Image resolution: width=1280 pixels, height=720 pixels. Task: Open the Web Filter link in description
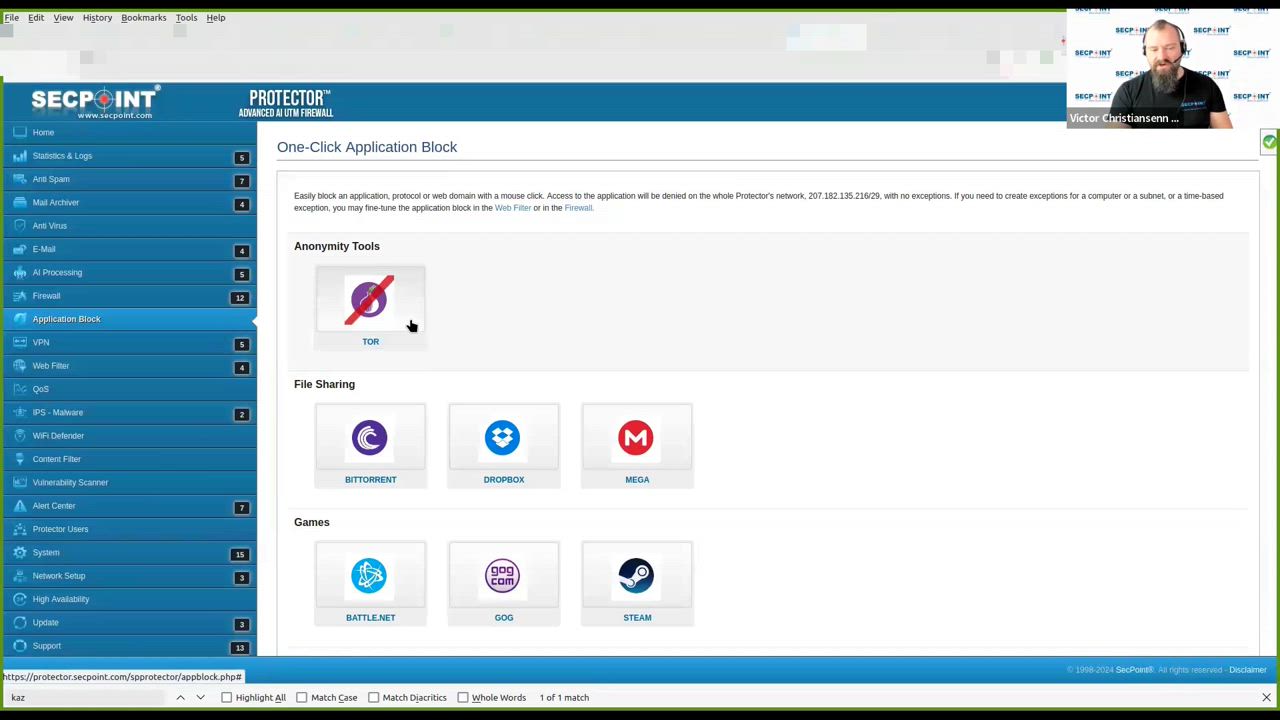click(512, 208)
